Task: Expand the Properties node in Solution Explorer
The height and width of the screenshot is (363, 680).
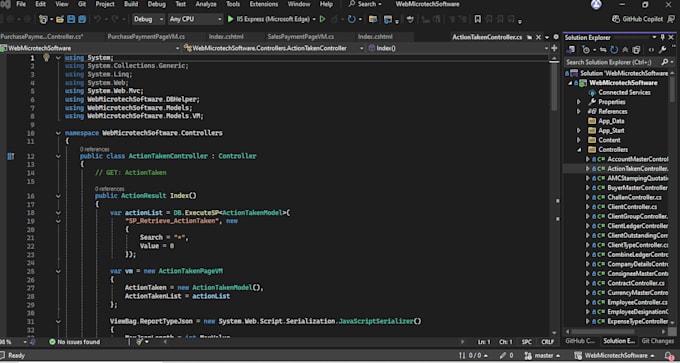Action: (x=579, y=102)
